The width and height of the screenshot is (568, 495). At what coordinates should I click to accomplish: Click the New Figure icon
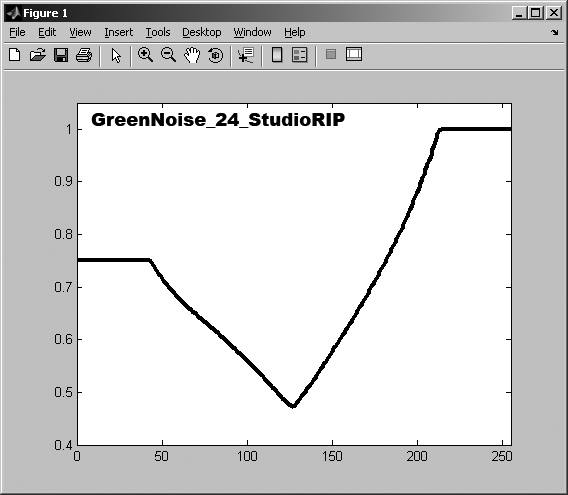pyautogui.click(x=14, y=55)
